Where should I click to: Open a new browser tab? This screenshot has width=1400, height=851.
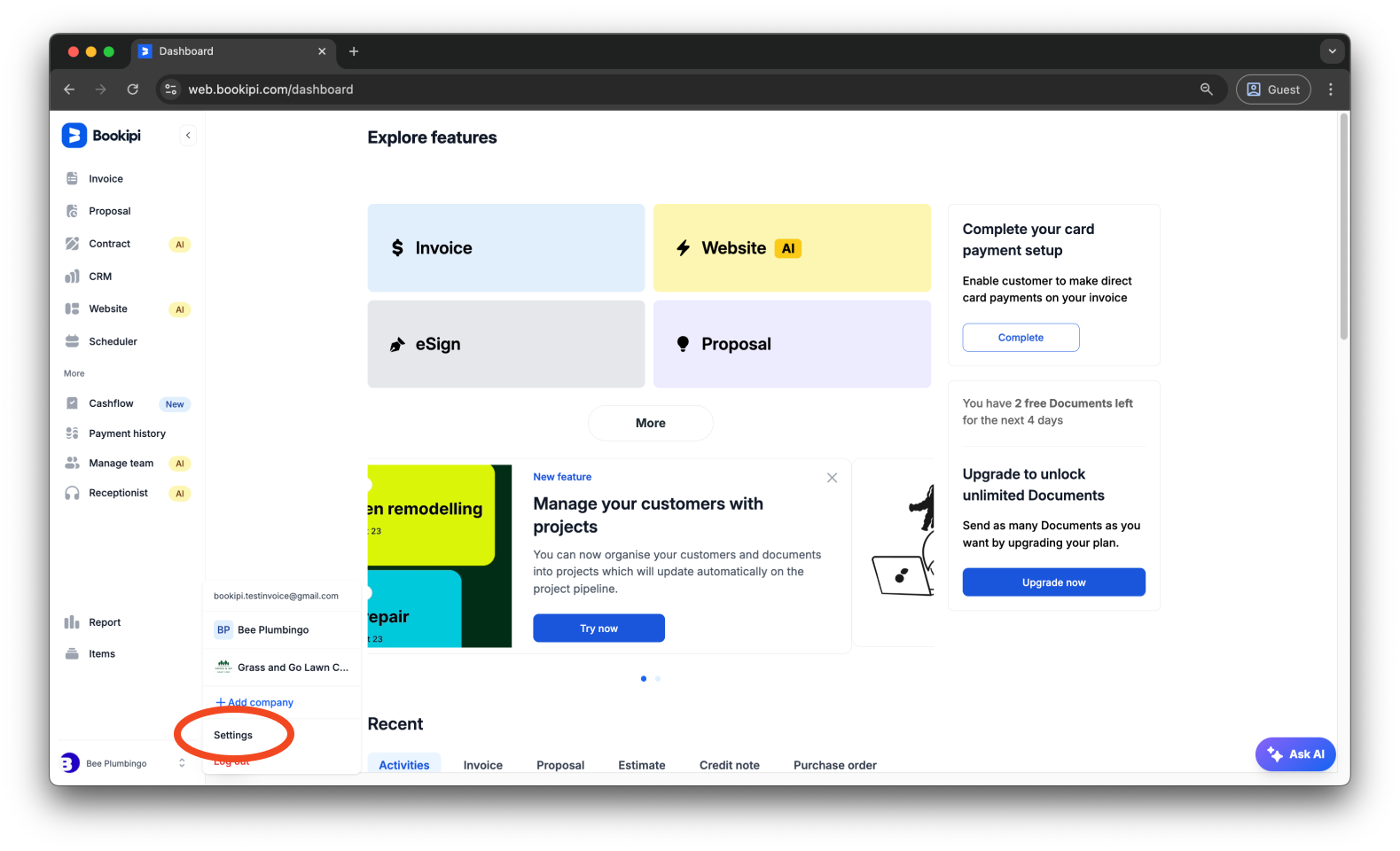(x=354, y=51)
